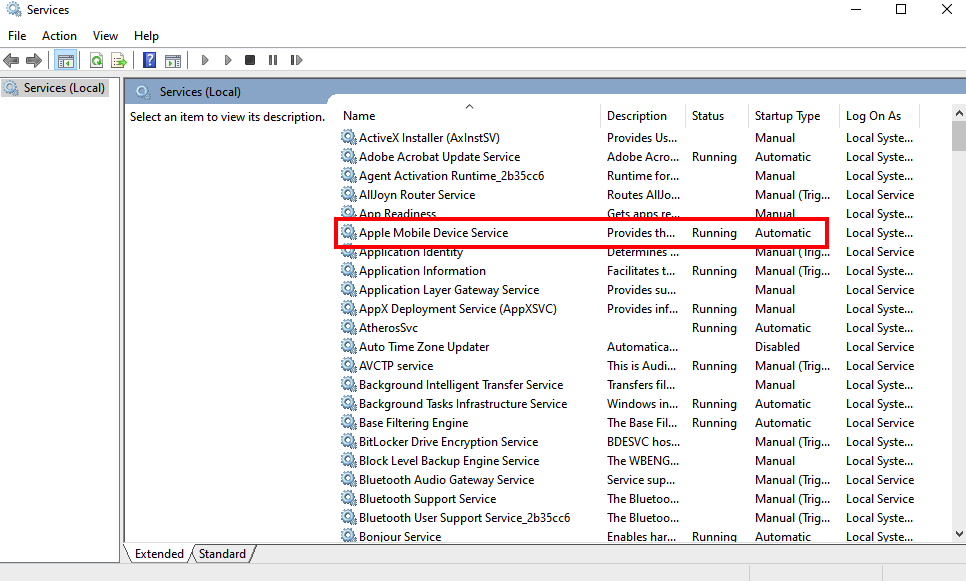
Task: Click the Forward arrow in the toolbar
Action: (34, 60)
